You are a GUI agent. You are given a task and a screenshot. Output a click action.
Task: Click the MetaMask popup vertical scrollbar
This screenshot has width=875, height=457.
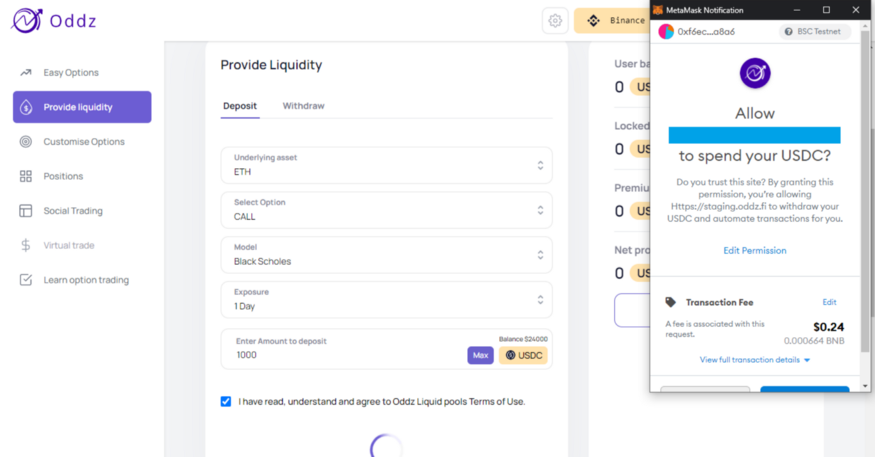(865, 193)
